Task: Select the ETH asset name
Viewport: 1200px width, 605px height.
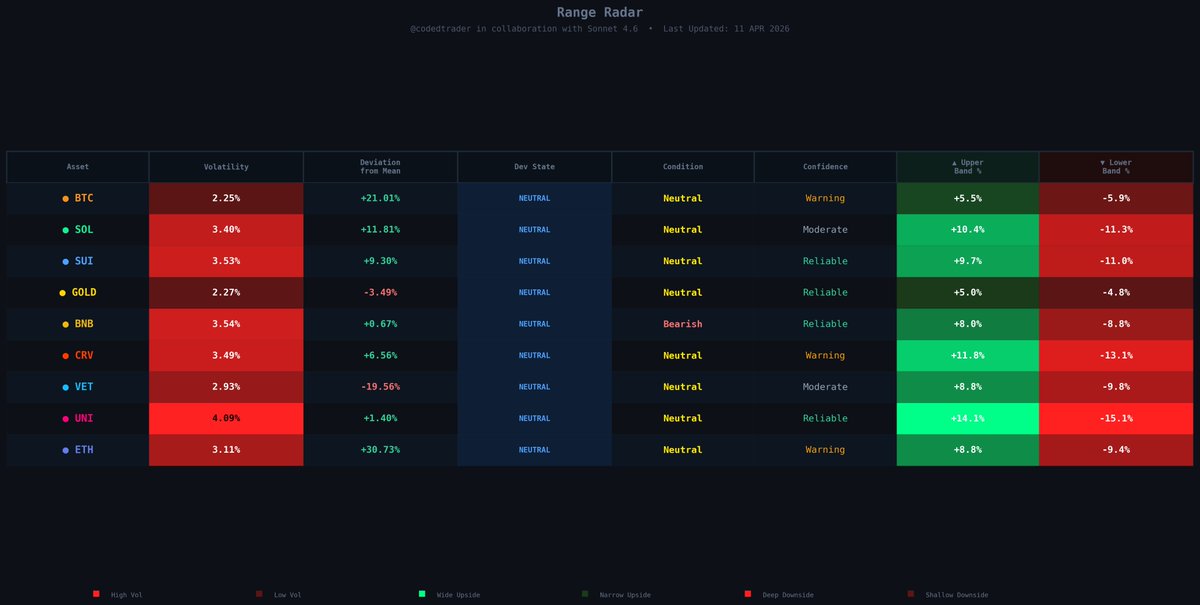Action: pyautogui.click(x=84, y=450)
